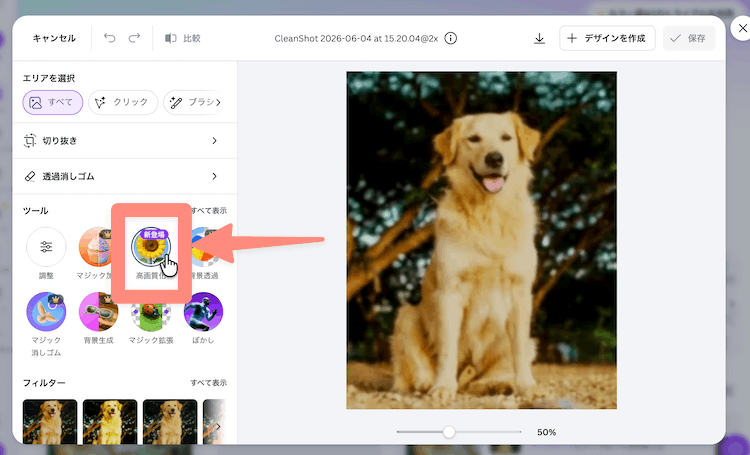Undo the last edit
The image size is (750, 455).
(110, 38)
